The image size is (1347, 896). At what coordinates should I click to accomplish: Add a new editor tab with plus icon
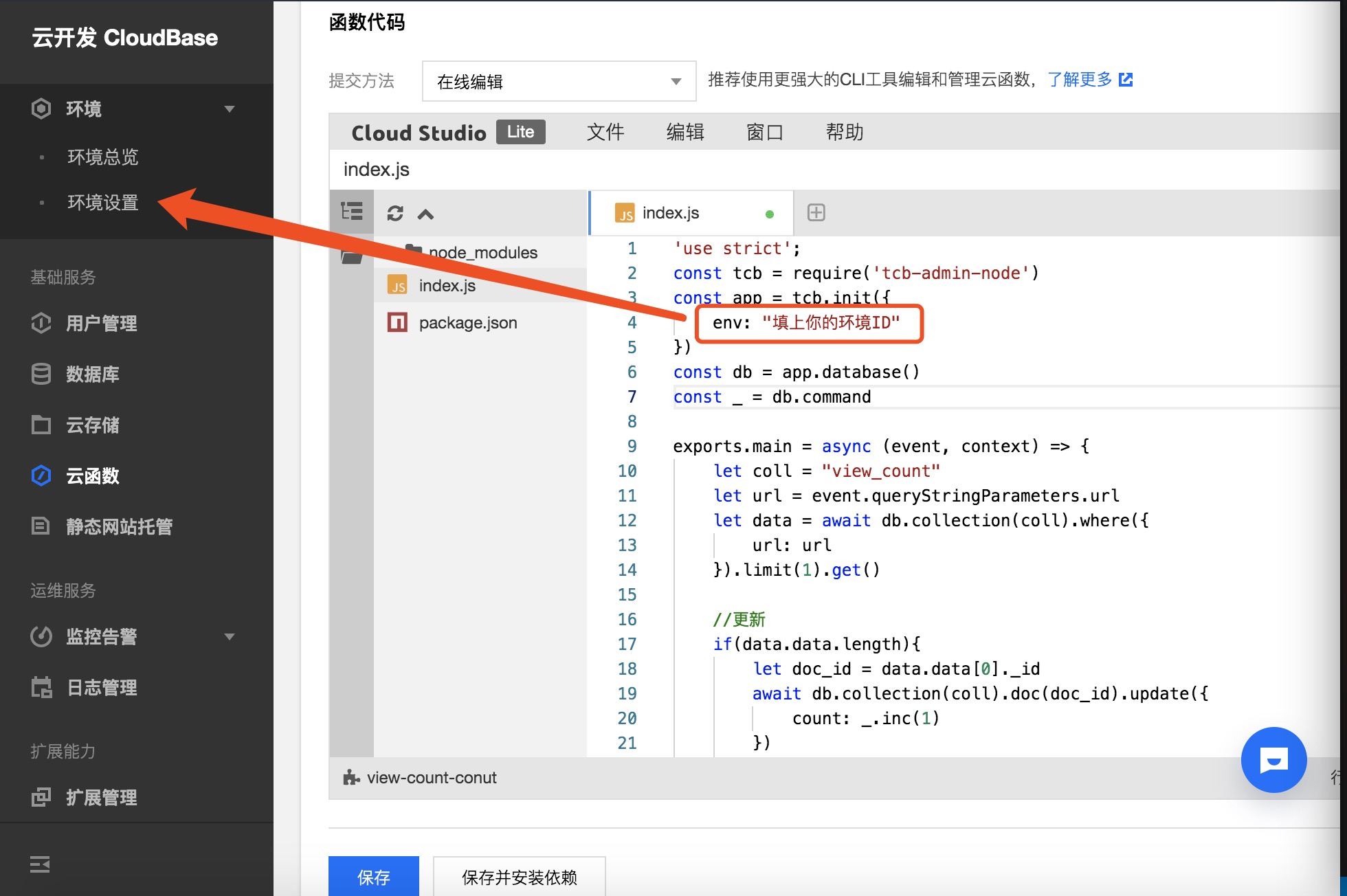[816, 212]
